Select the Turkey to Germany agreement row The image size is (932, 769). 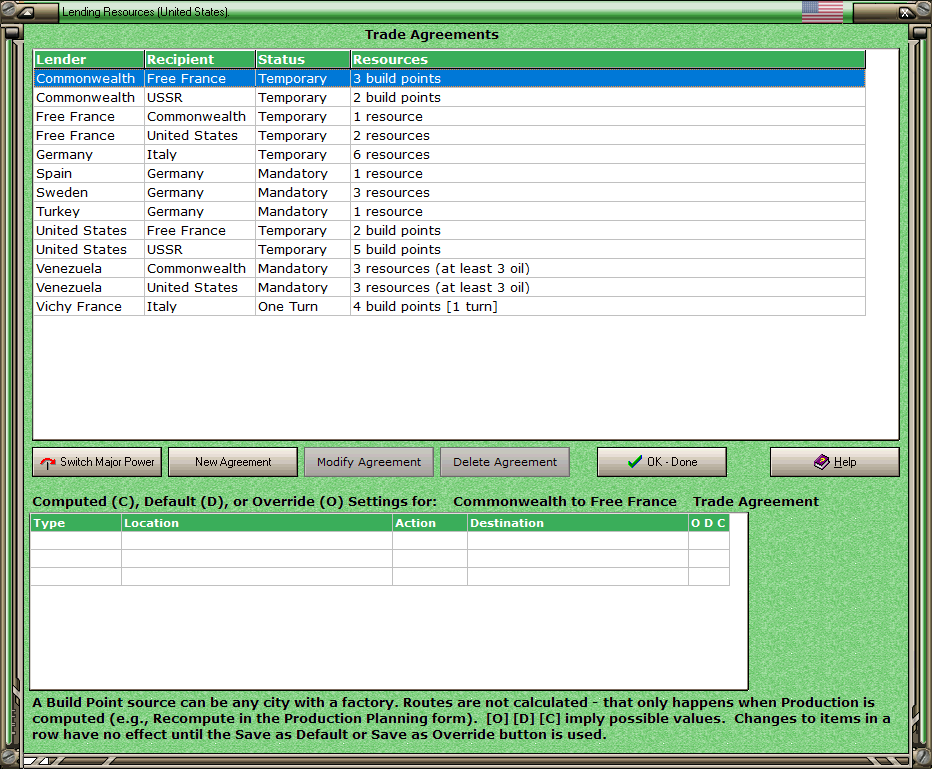(449, 212)
